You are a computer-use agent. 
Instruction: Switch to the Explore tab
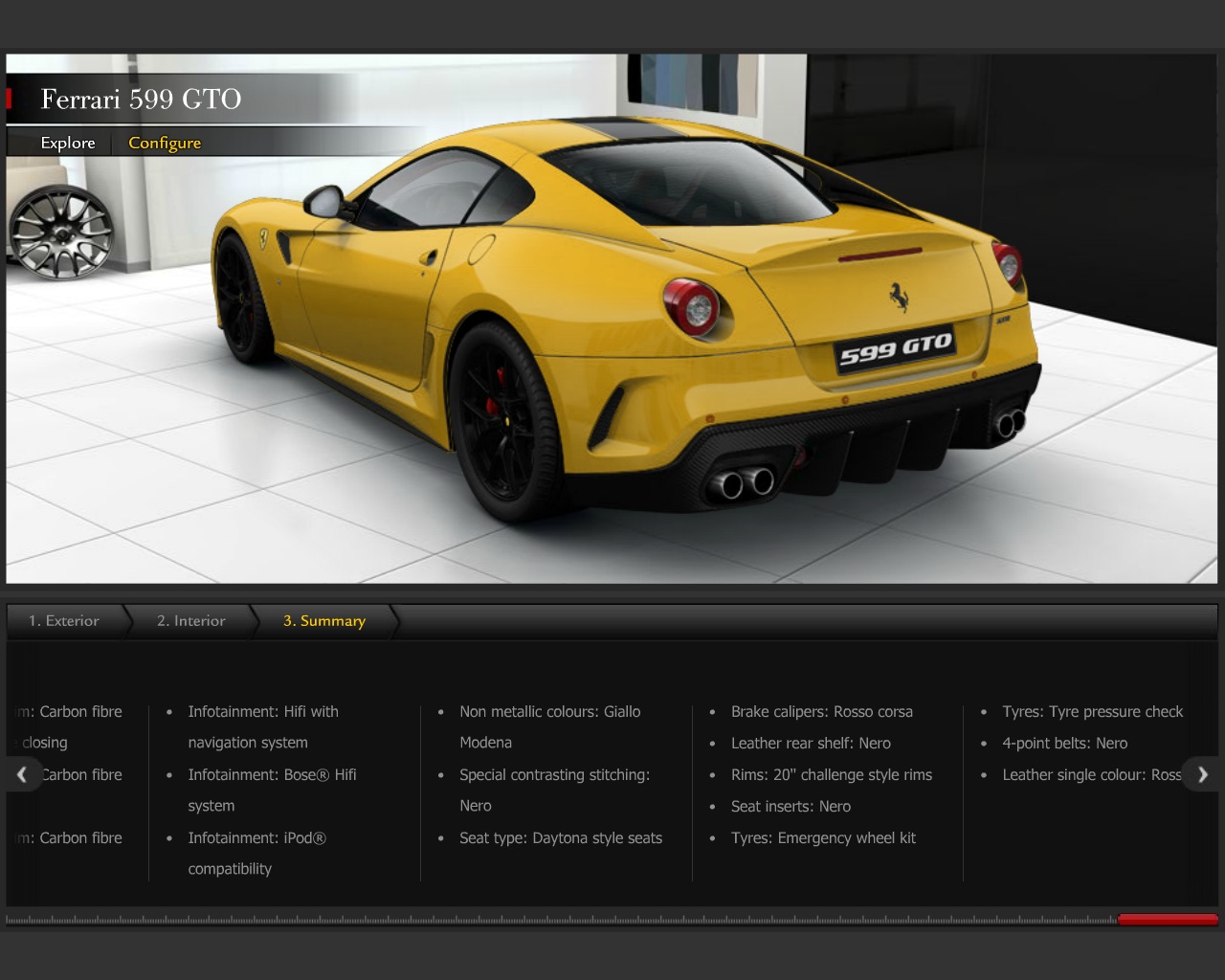tap(68, 143)
